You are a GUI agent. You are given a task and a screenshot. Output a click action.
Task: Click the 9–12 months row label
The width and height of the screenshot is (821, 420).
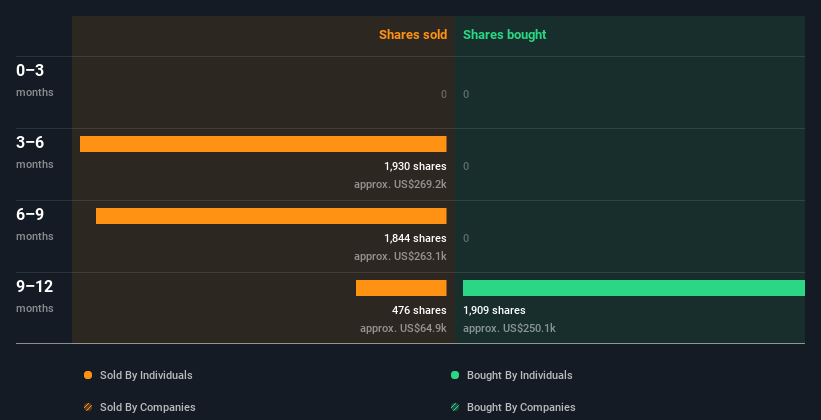(x=35, y=296)
